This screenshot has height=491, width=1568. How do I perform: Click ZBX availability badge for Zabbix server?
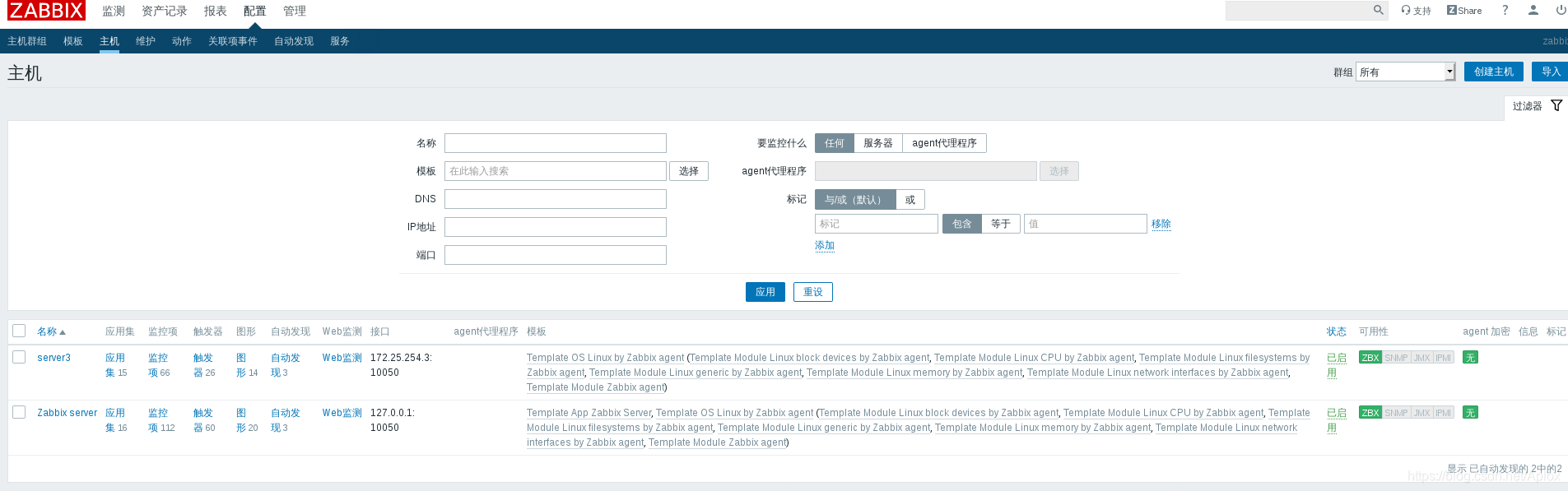pos(1370,413)
